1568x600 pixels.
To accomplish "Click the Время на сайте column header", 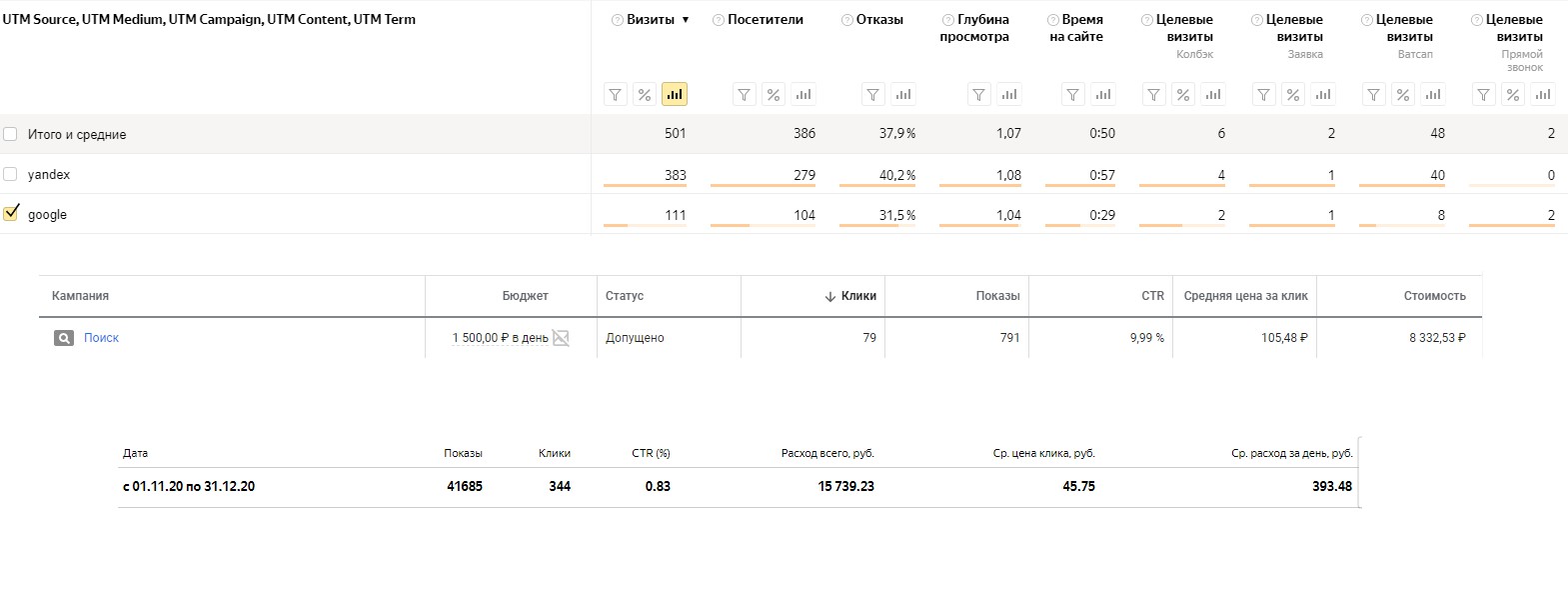I will (1076, 28).
